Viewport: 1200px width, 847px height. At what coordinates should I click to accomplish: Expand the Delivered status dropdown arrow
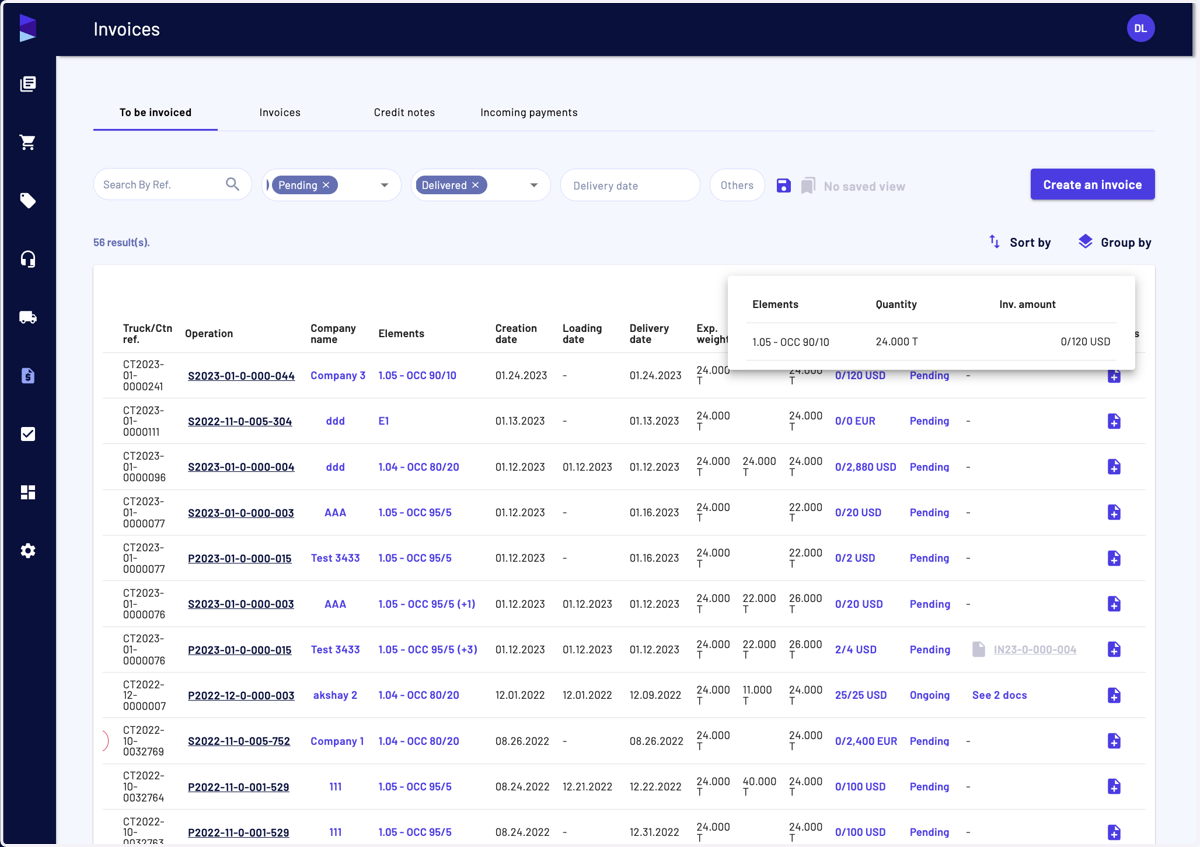534,185
